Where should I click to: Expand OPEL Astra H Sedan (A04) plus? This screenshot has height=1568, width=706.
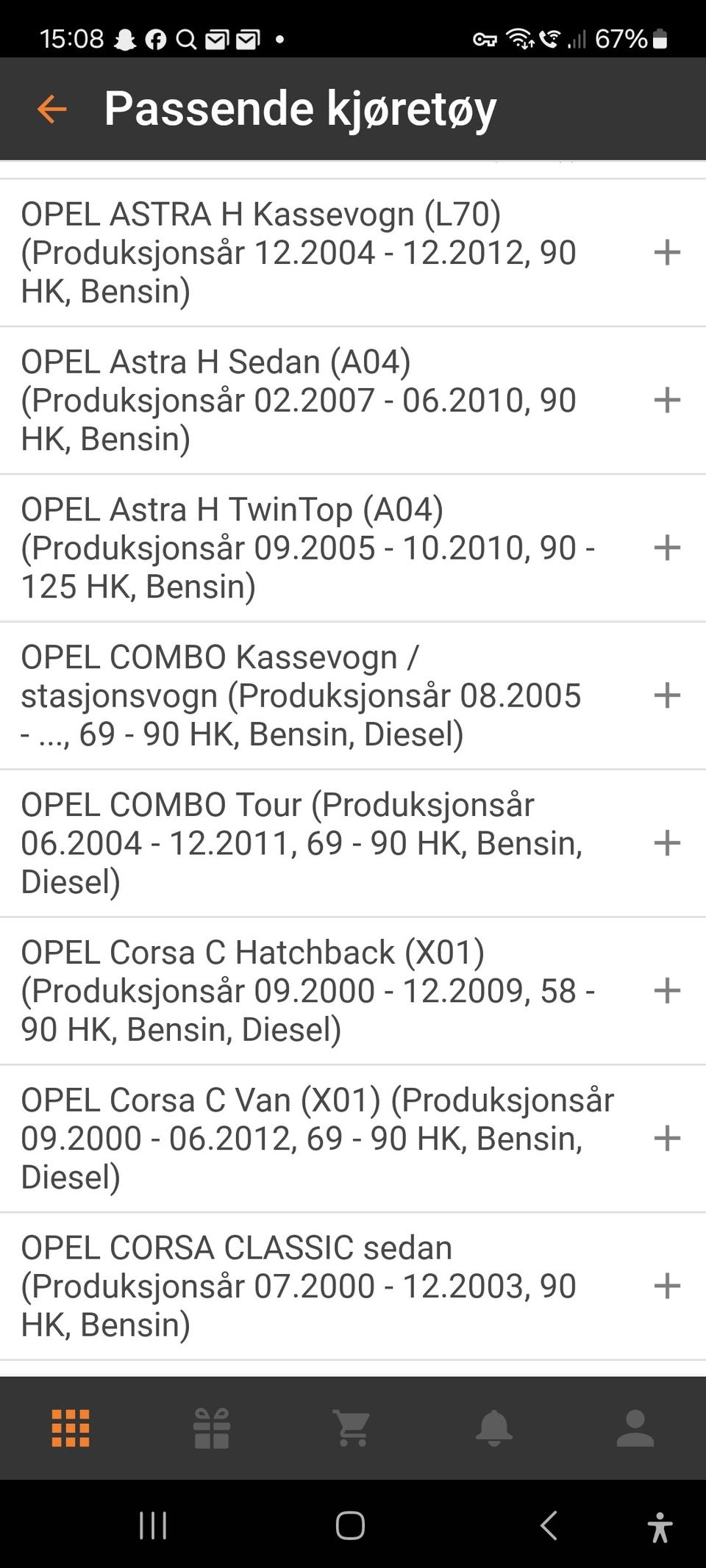click(x=667, y=400)
